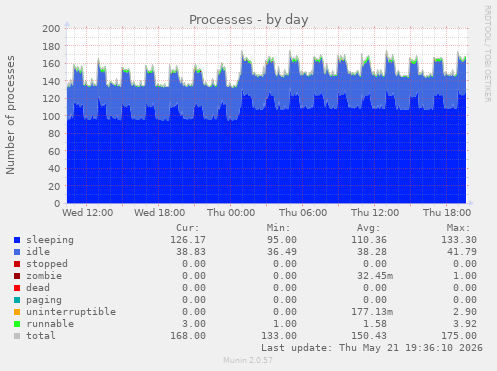
Task: Click sleeping average value 110.36
Action: [x=369, y=240]
